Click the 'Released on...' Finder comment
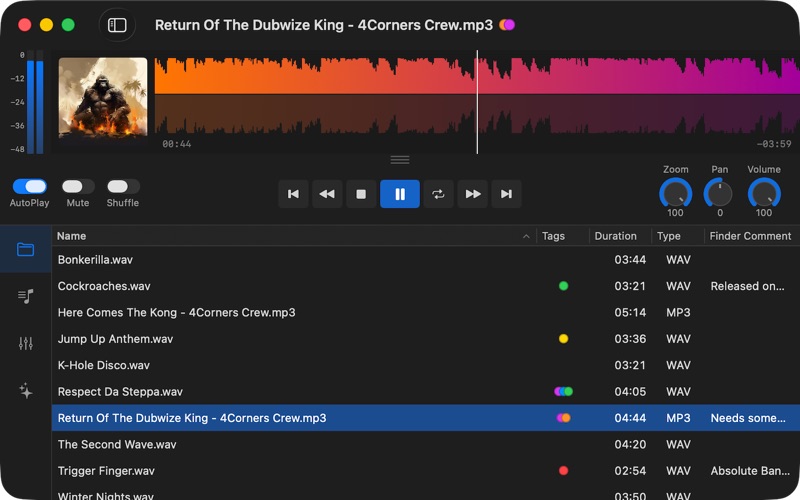The width and height of the screenshot is (800, 500). pos(747,286)
